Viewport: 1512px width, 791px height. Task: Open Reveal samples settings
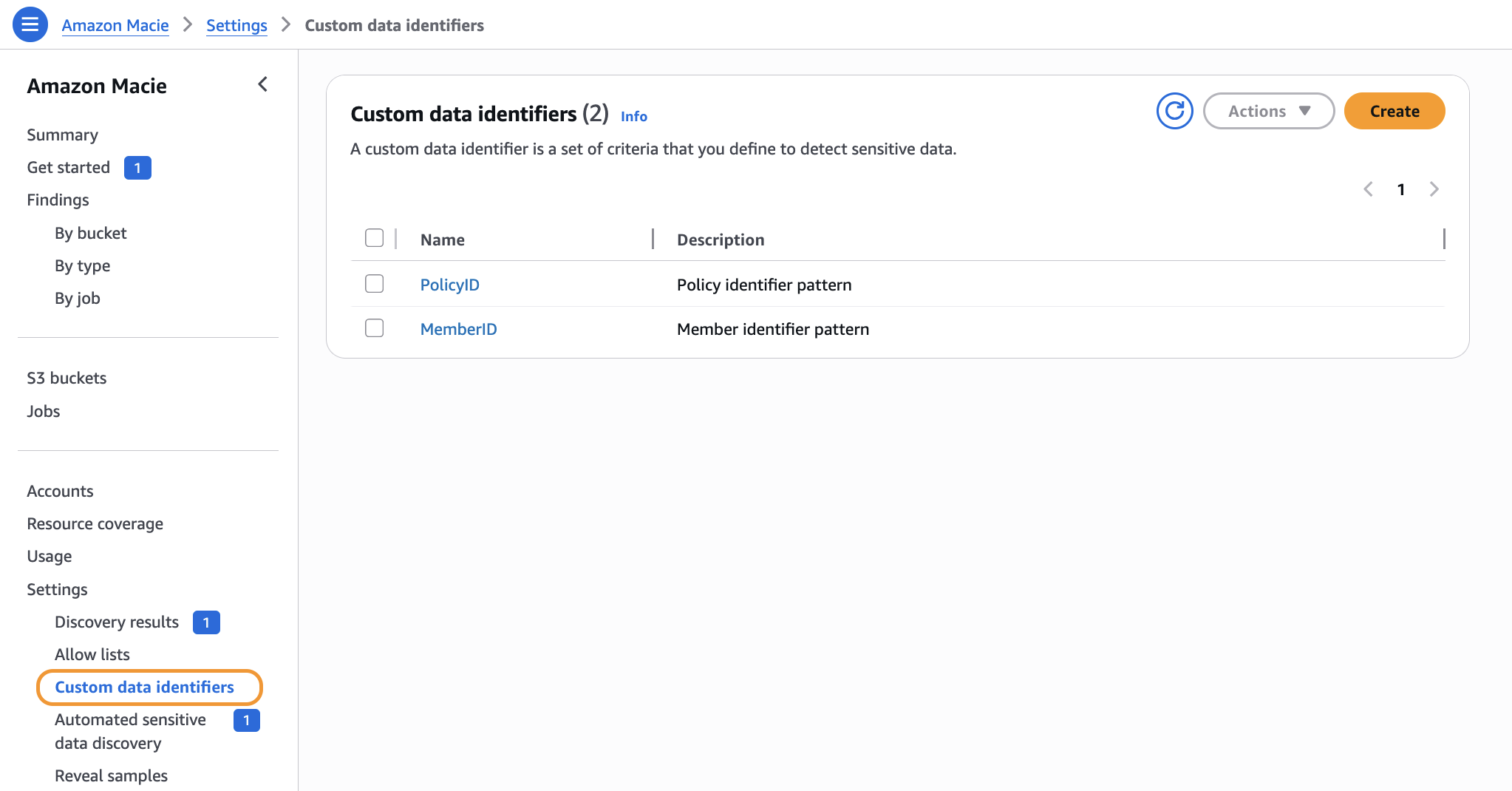tap(112, 775)
